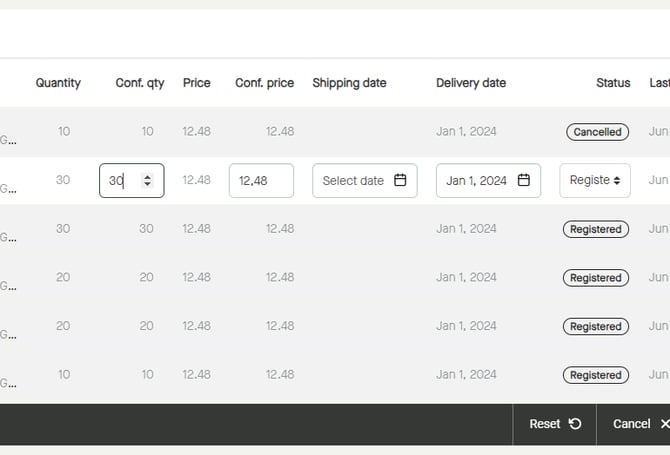
Task: Click the Conf. price input showing 12,48
Action: point(261,181)
